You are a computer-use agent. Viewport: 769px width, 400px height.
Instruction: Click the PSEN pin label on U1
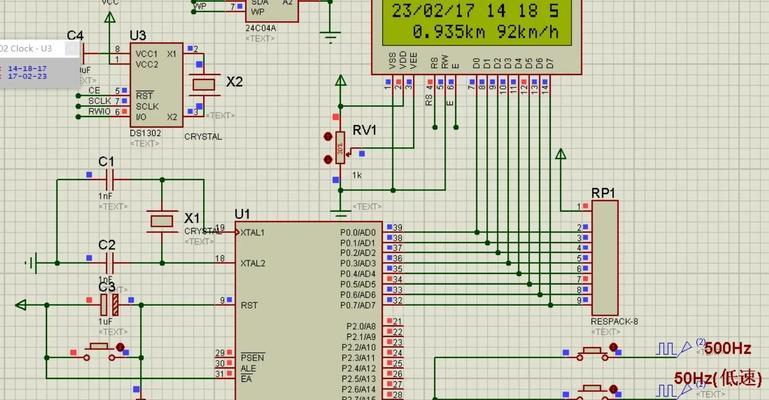[253, 357]
